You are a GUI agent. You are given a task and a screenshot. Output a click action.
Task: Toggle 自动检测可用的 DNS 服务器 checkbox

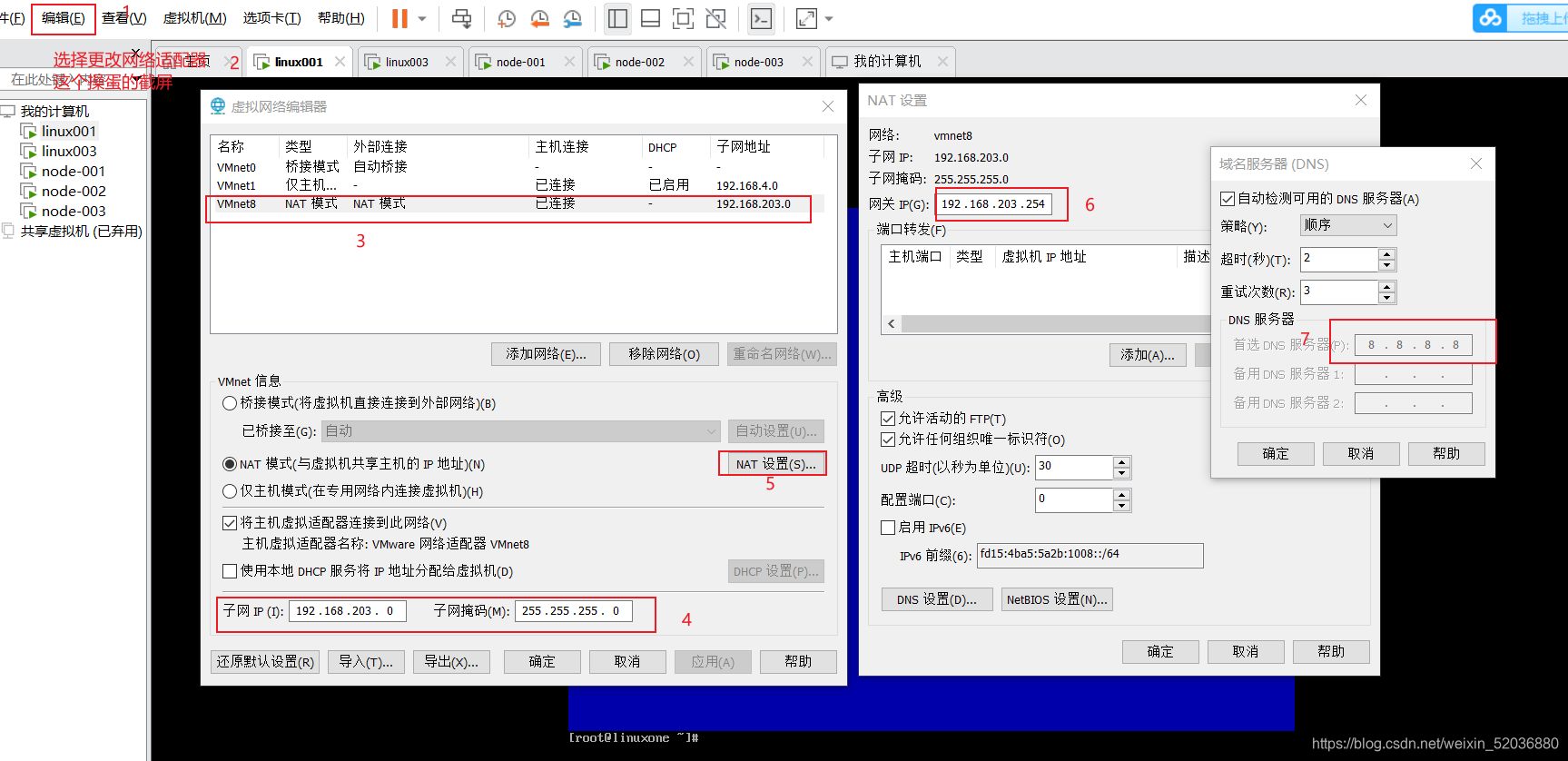[1228, 199]
